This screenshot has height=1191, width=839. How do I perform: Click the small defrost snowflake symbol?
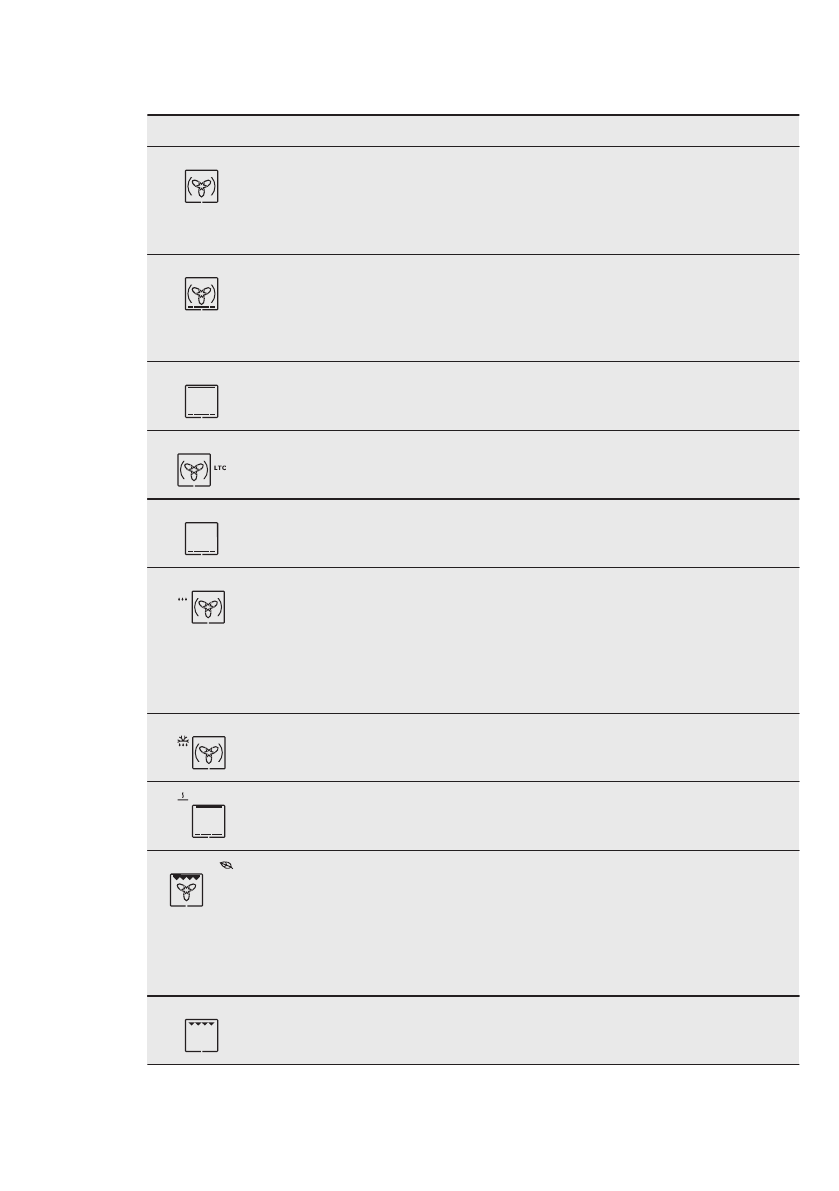click(x=182, y=743)
